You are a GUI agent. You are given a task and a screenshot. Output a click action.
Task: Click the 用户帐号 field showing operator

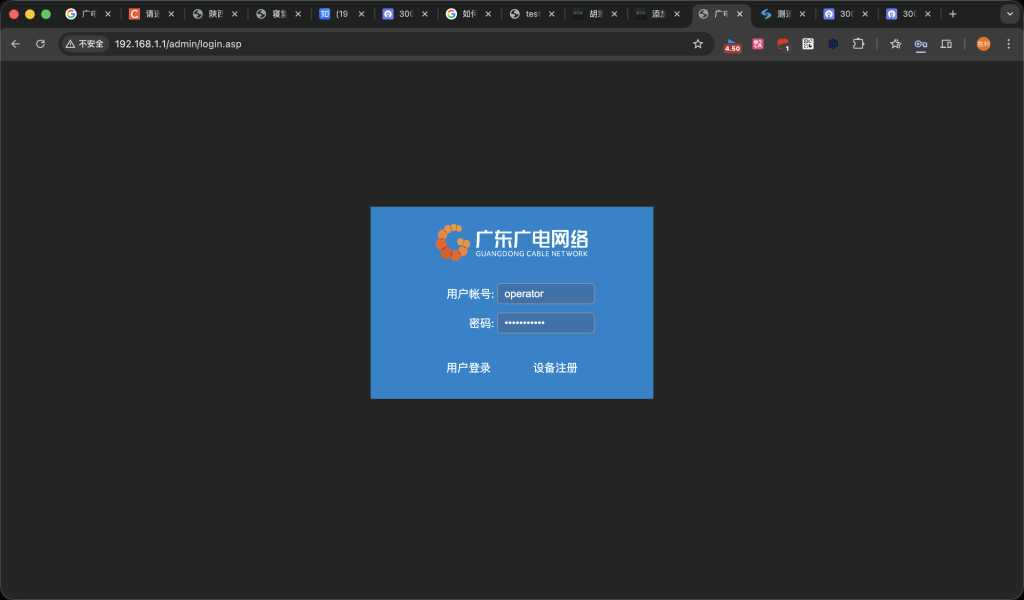545,293
